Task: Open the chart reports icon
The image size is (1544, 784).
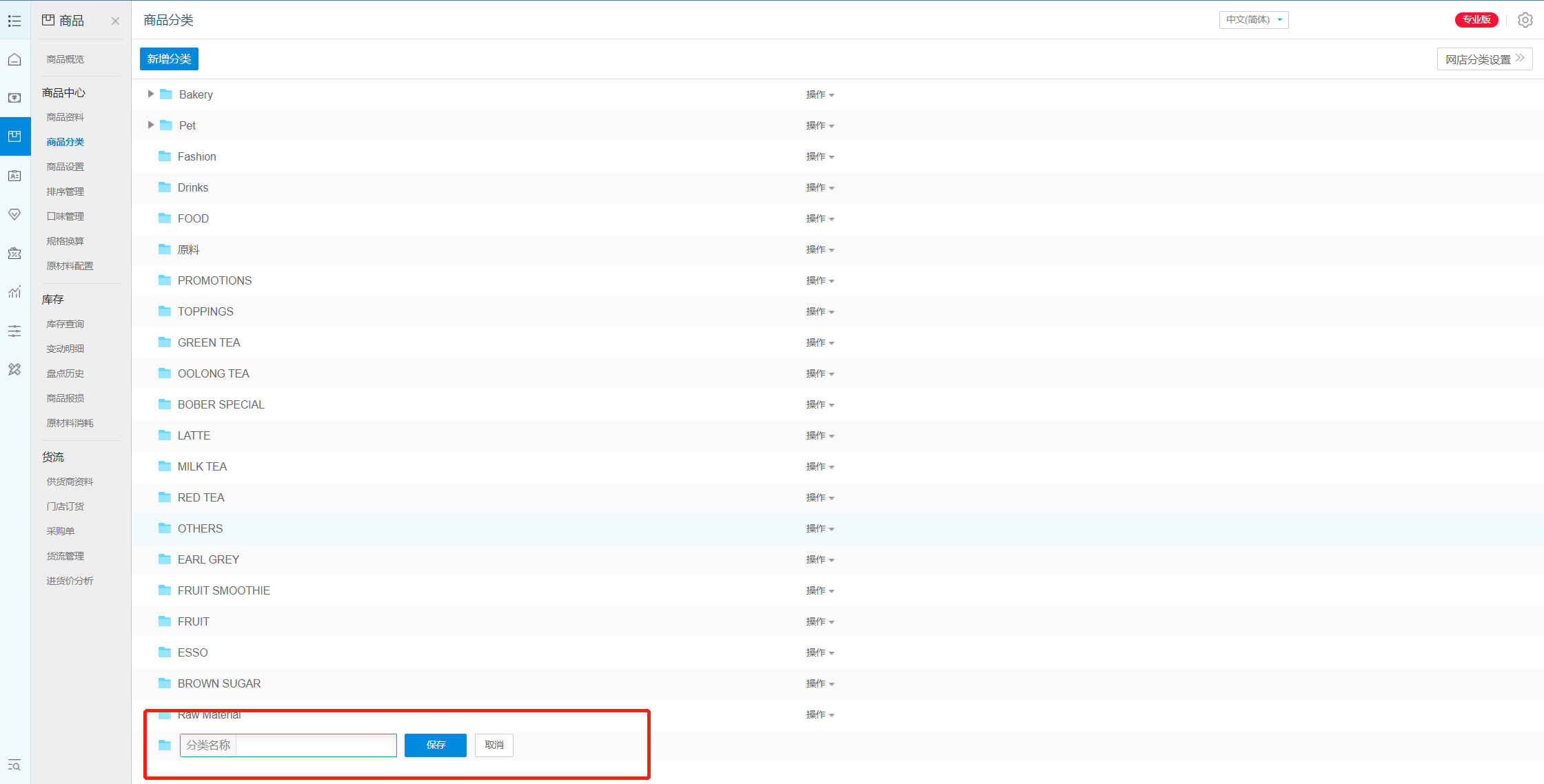Action: pos(14,292)
